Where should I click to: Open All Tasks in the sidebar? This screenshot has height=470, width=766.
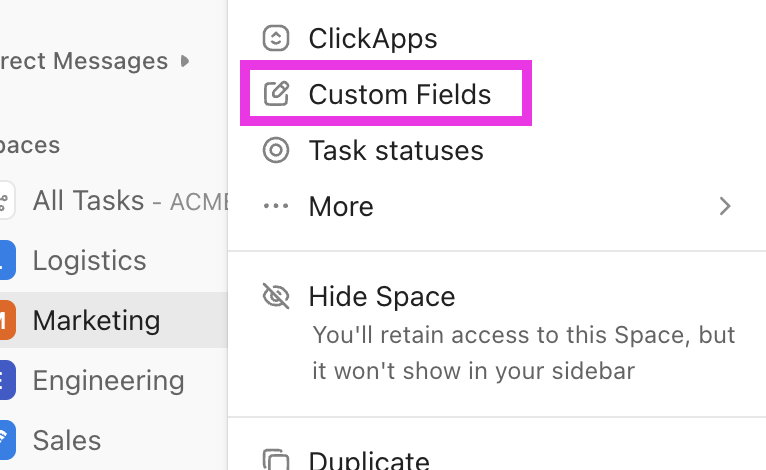coord(88,201)
